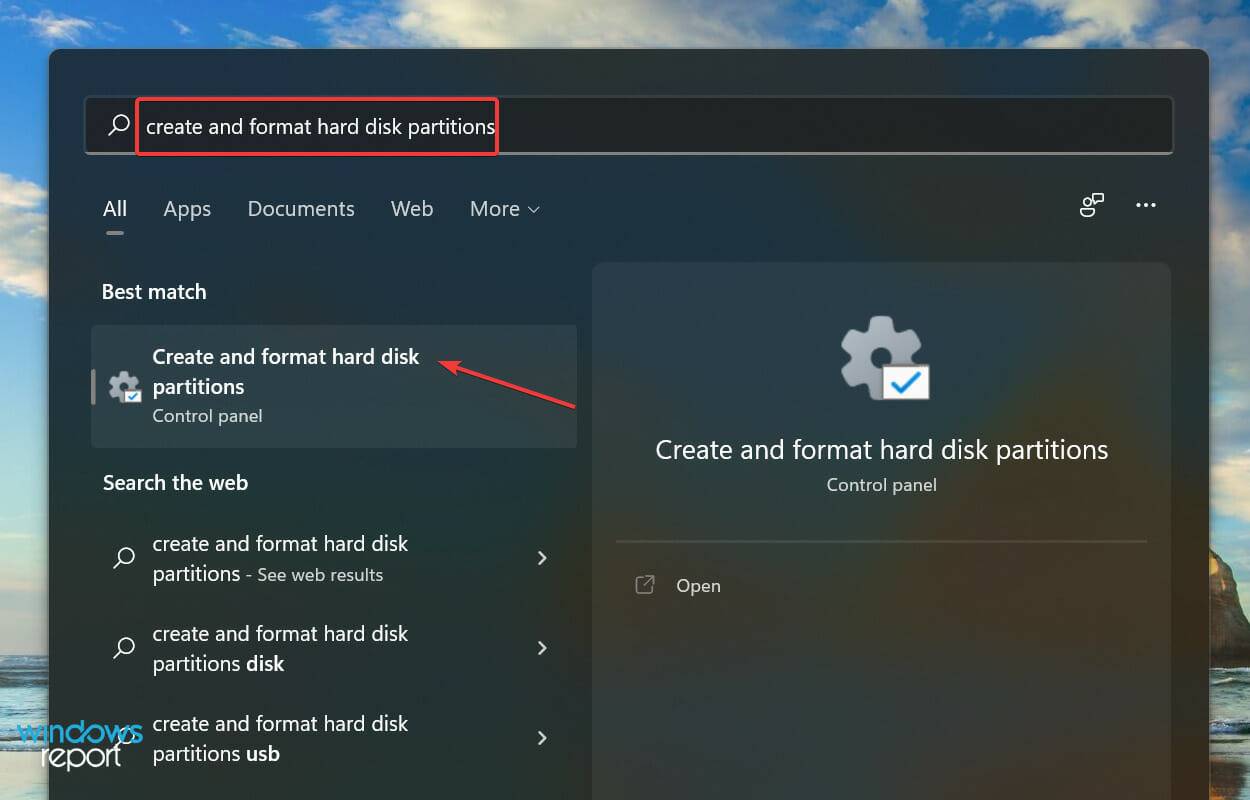Expand the partitions disk suggestion chevron
The height and width of the screenshot is (800, 1250).
coord(542,648)
